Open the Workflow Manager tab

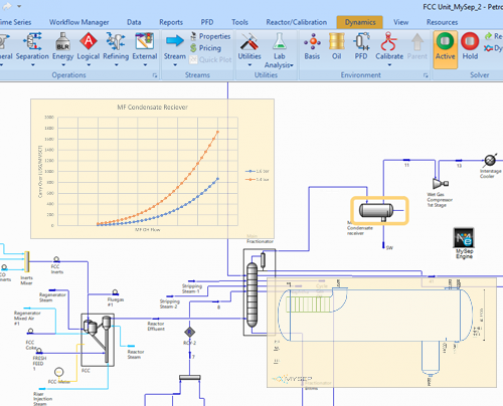pyautogui.click(x=79, y=22)
